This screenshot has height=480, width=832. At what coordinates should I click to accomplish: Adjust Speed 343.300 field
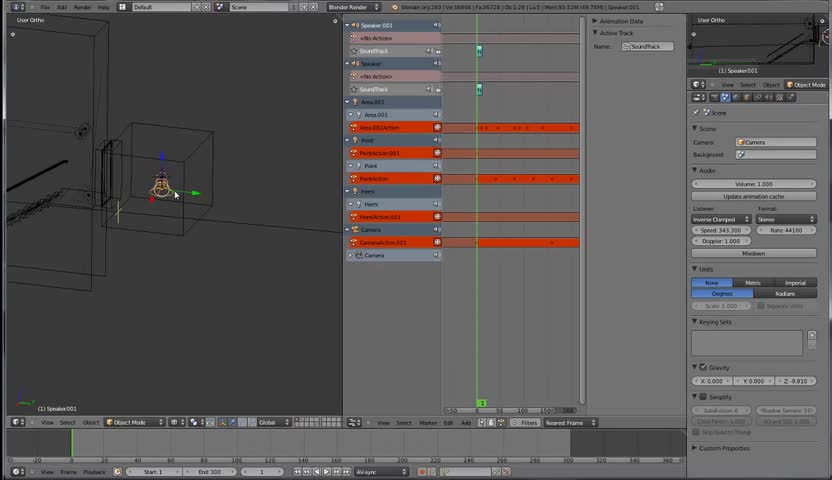coord(721,230)
